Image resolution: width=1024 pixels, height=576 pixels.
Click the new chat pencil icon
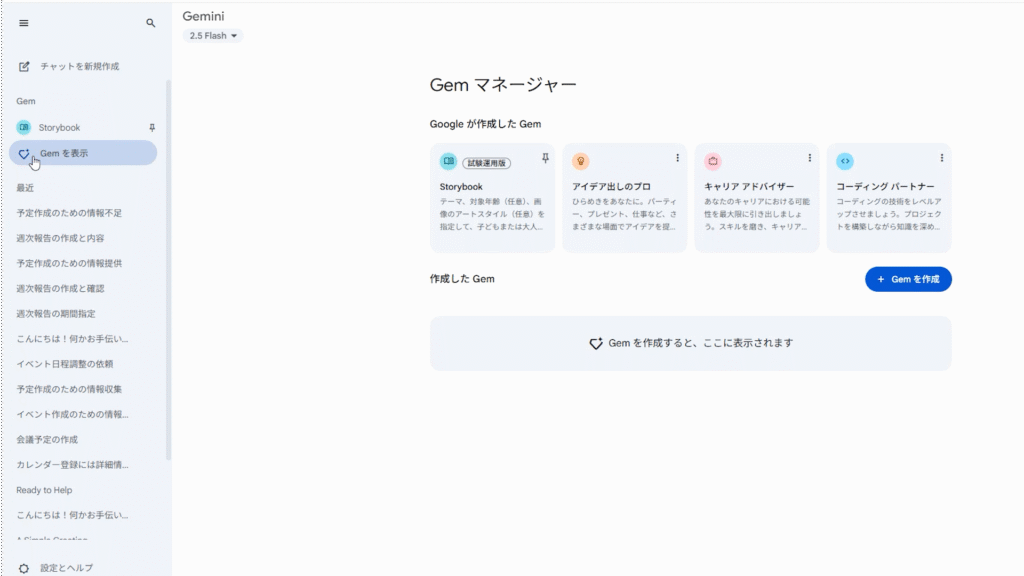(x=25, y=66)
